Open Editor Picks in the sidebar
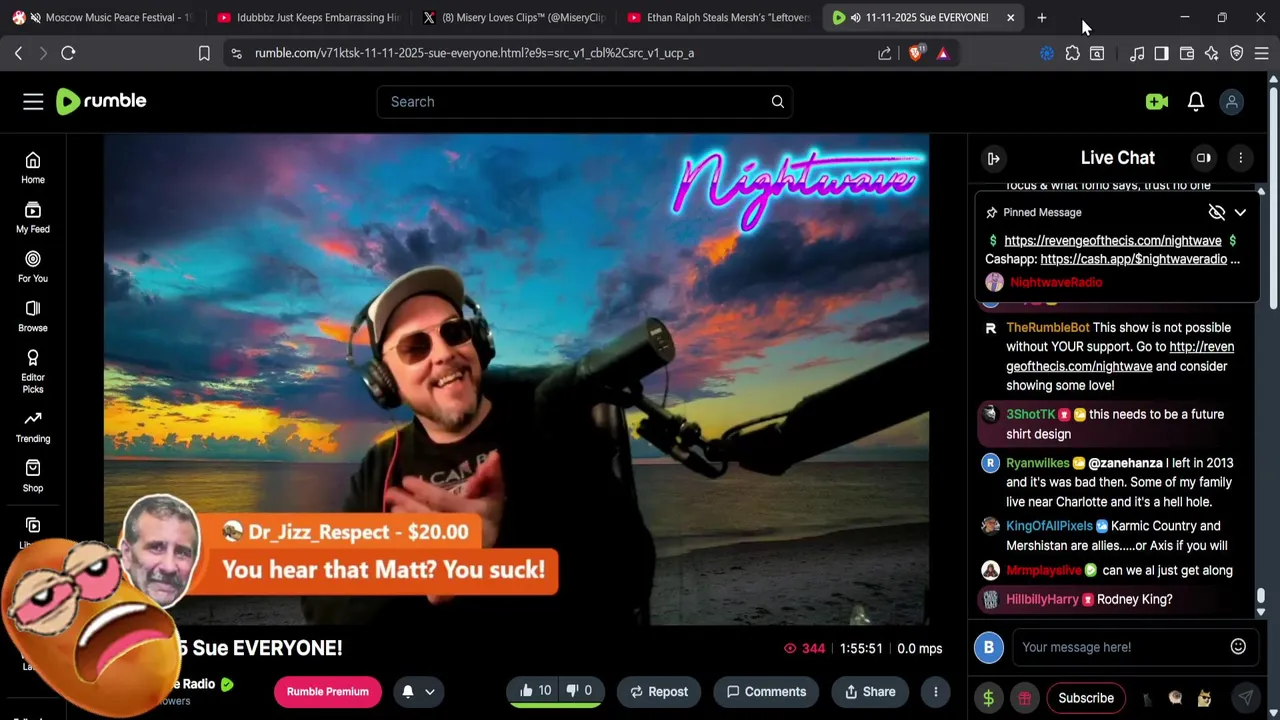This screenshot has height=720, width=1280. [33, 372]
